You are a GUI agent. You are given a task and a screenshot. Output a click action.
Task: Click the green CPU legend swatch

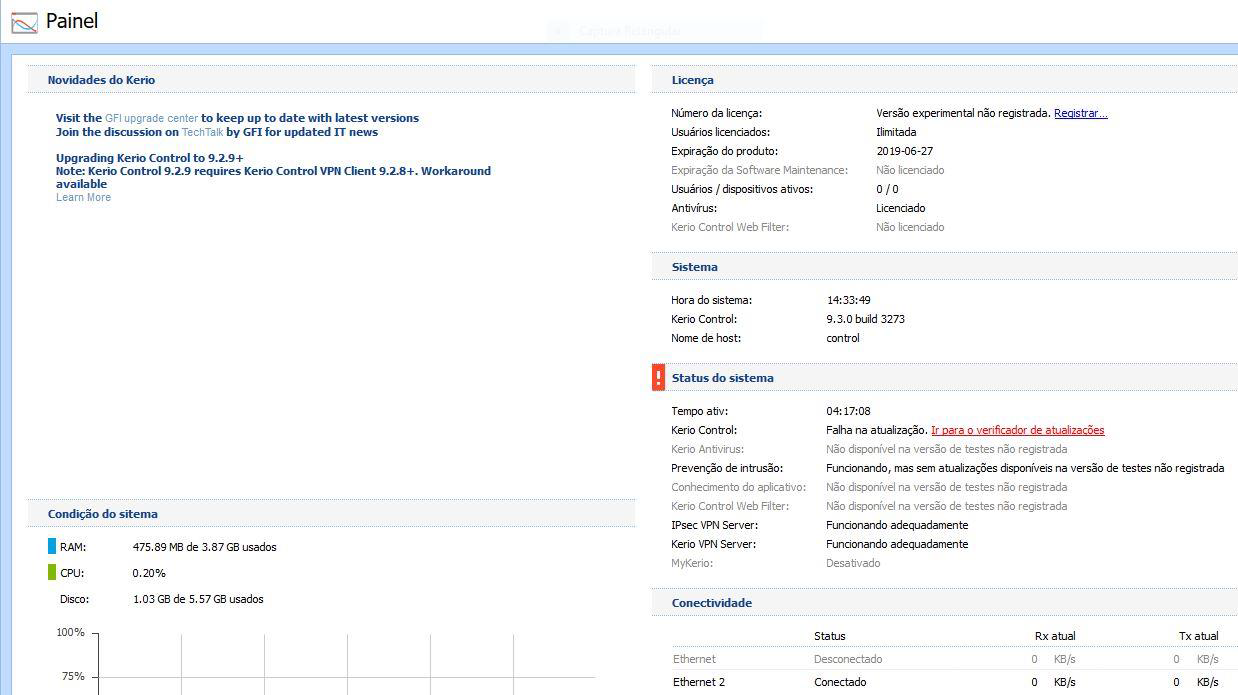coord(52,573)
